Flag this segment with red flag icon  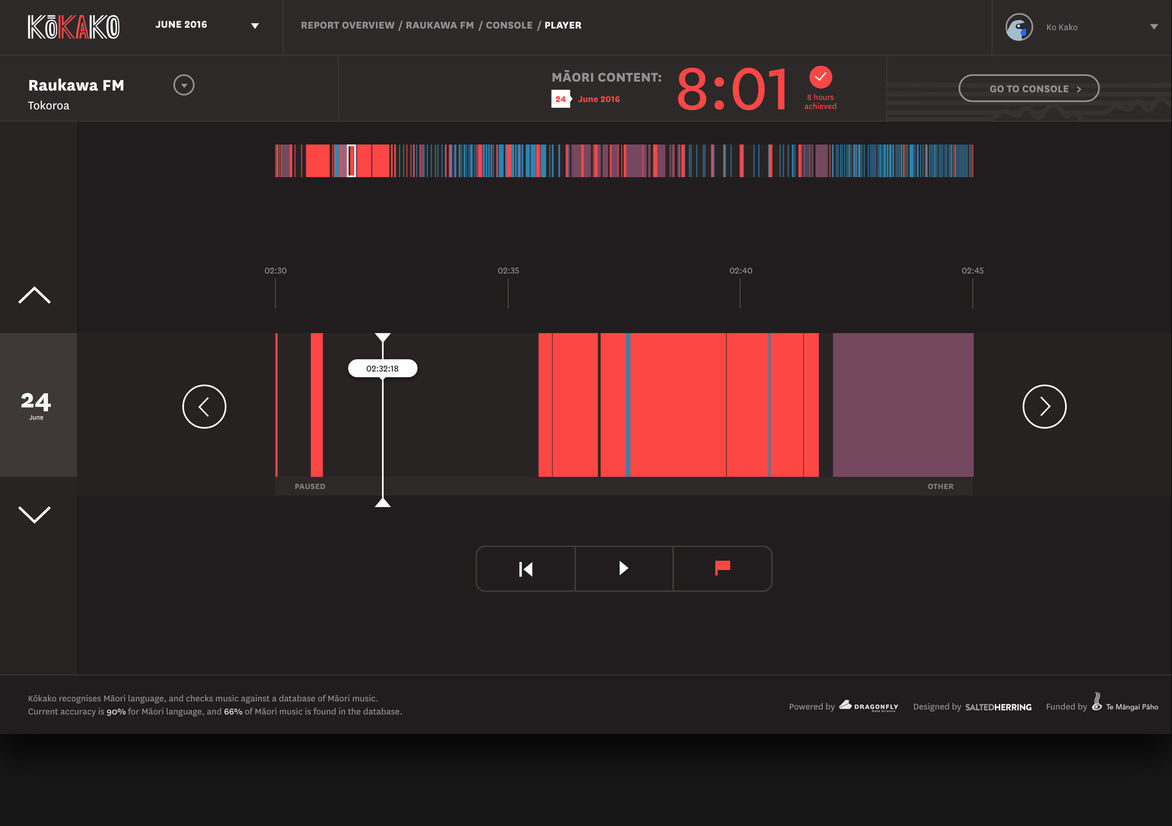coord(722,569)
